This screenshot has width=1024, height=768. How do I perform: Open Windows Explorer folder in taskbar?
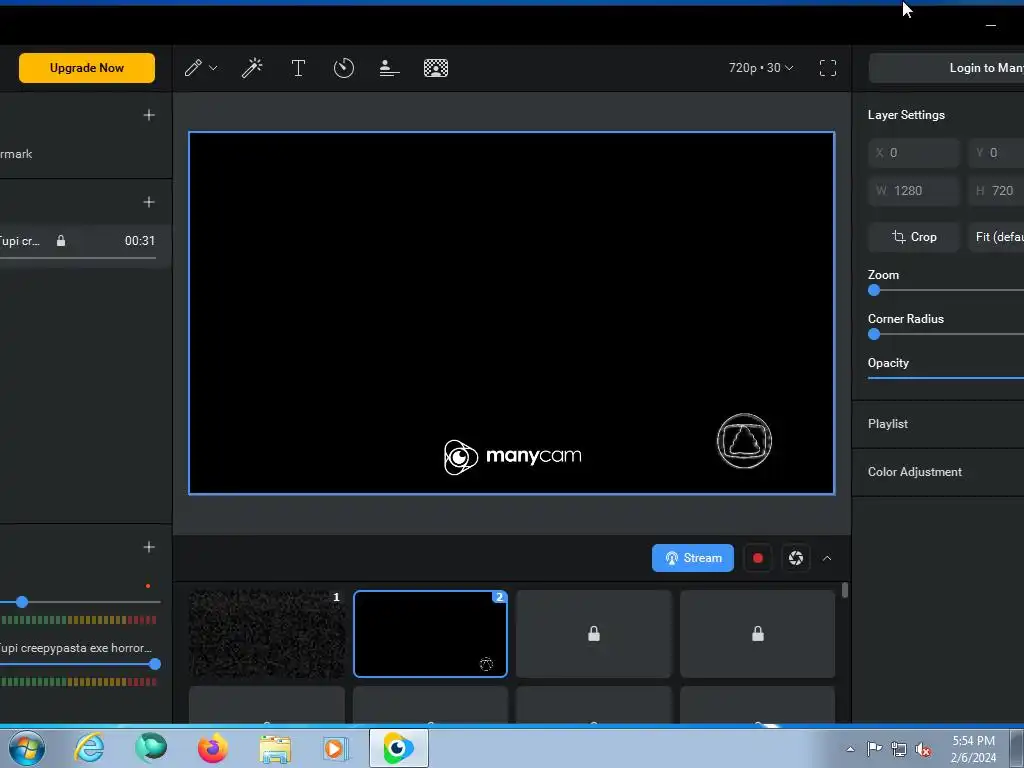pos(275,749)
